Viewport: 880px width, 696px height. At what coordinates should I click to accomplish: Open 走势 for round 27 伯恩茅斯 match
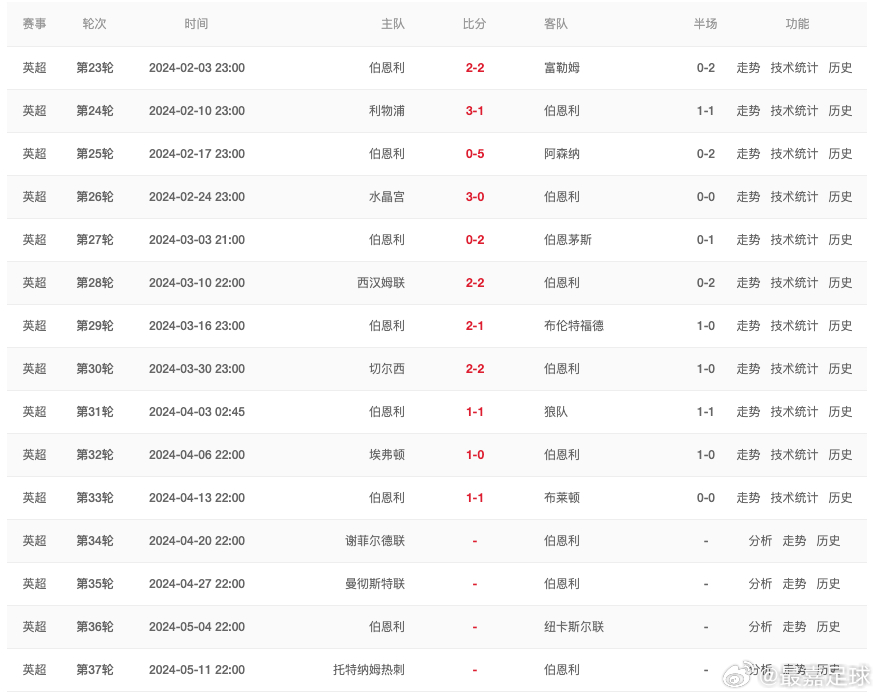pos(748,240)
